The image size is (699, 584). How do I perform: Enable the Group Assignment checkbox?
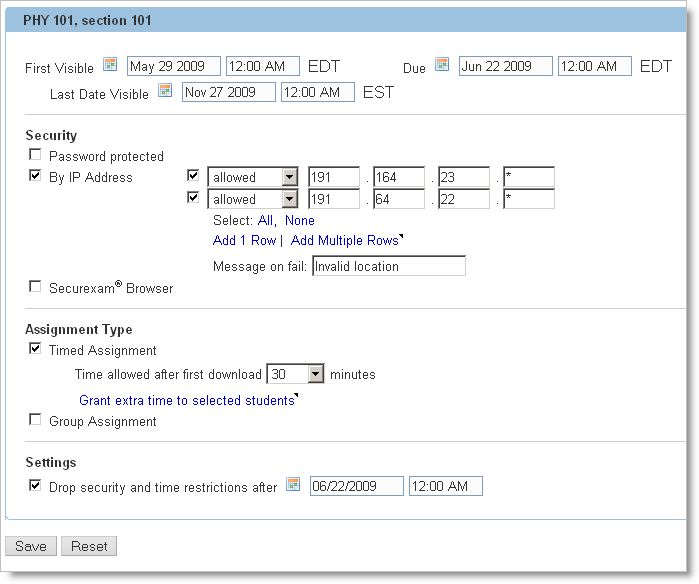coord(36,421)
